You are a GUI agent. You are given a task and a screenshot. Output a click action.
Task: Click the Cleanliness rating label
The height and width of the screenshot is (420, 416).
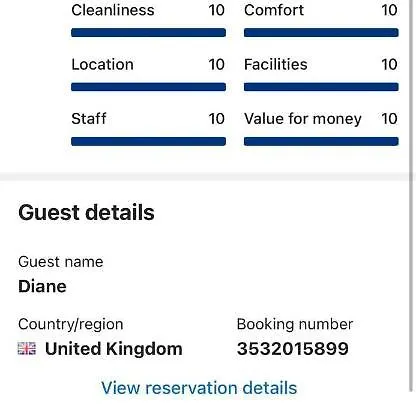click(x=113, y=10)
